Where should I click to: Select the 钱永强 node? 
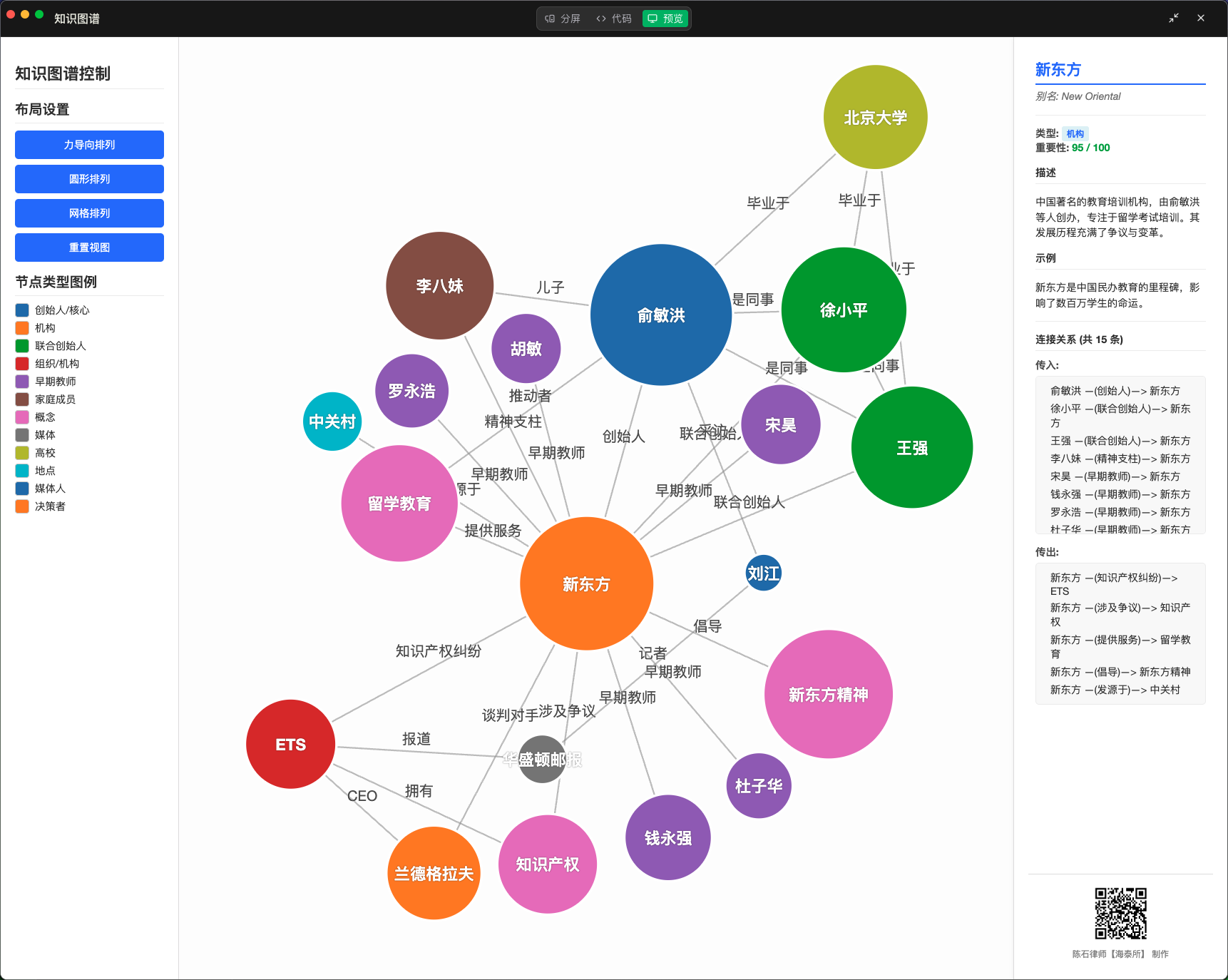coord(668,838)
